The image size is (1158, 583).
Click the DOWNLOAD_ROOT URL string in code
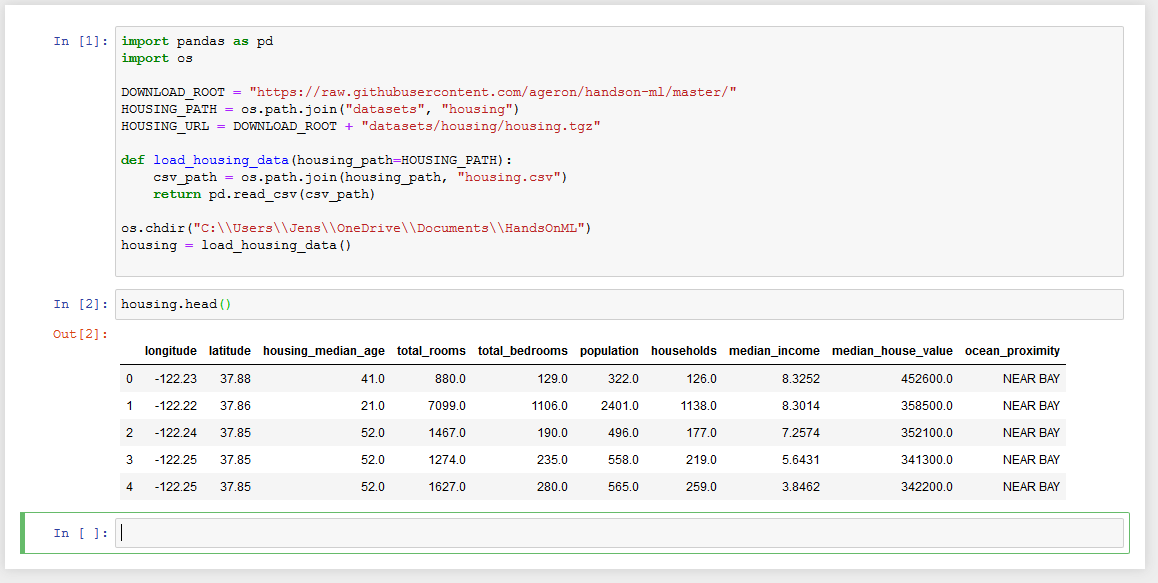tap(493, 92)
